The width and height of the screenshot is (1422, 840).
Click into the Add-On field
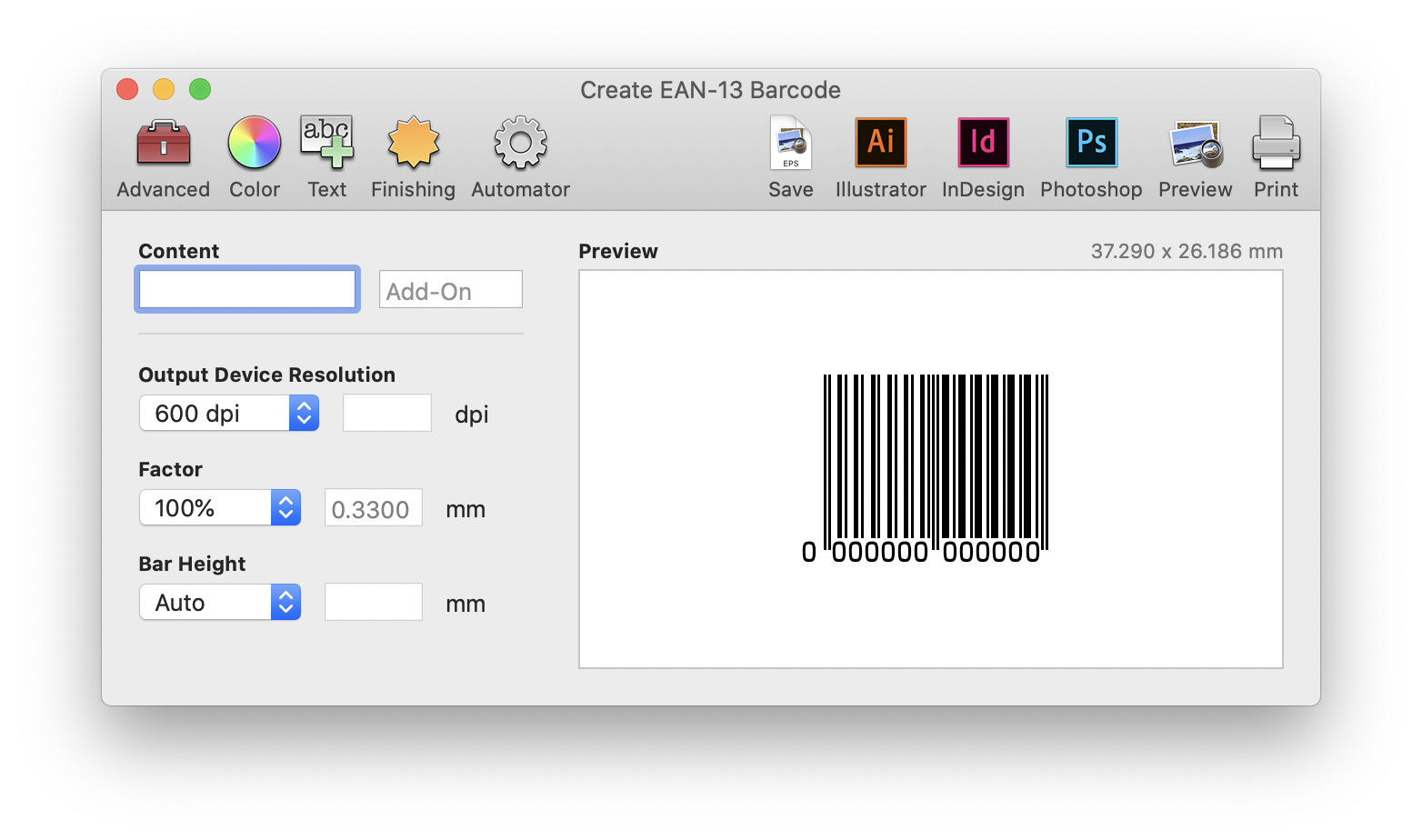[x=451, y=290]
